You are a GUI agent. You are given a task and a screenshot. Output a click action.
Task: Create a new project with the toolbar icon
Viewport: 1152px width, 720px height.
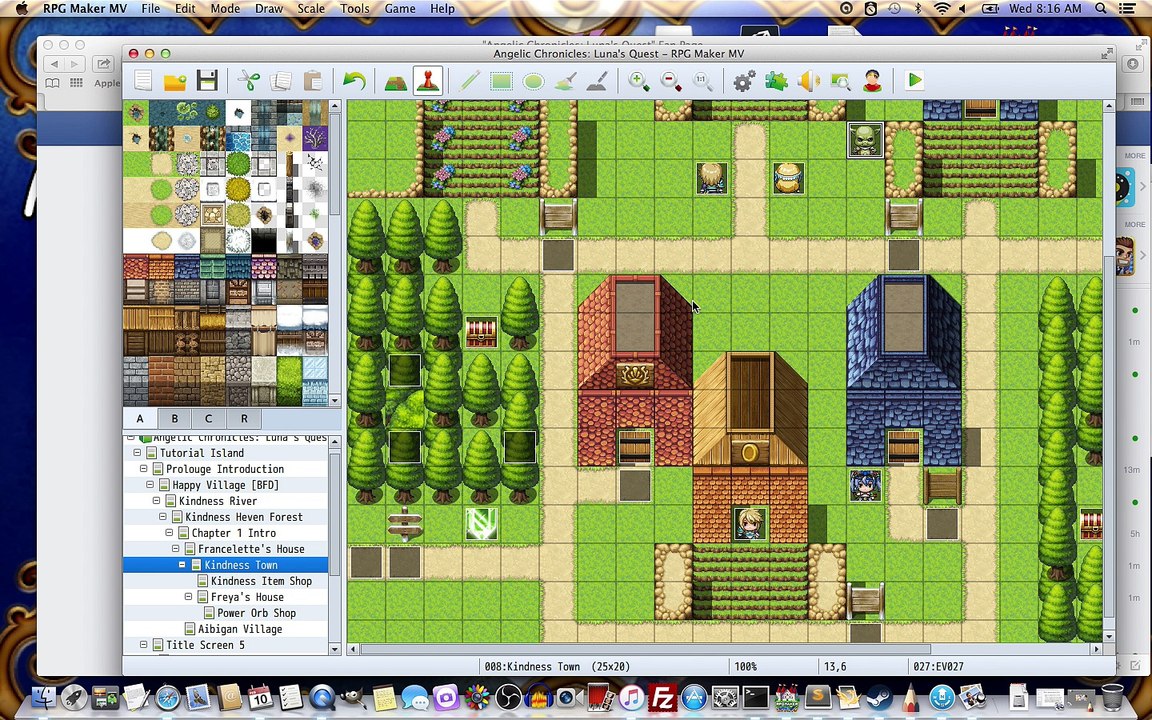click(143, 80)
